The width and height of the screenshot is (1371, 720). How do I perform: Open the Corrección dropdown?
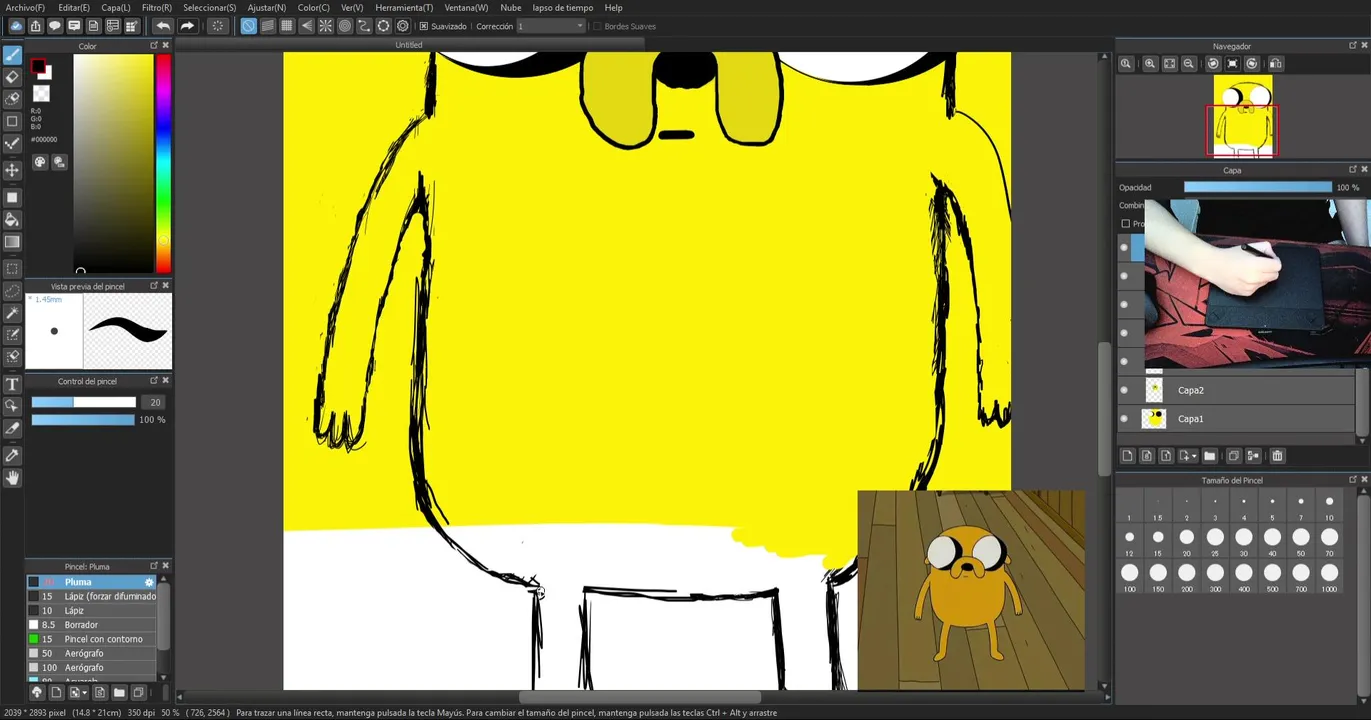point(550,26)
